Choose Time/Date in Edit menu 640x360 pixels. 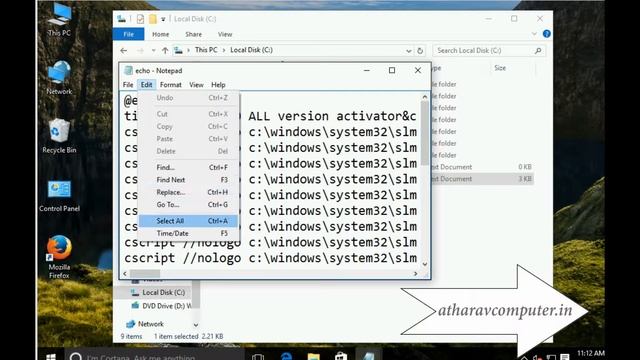tap(189, 233)
